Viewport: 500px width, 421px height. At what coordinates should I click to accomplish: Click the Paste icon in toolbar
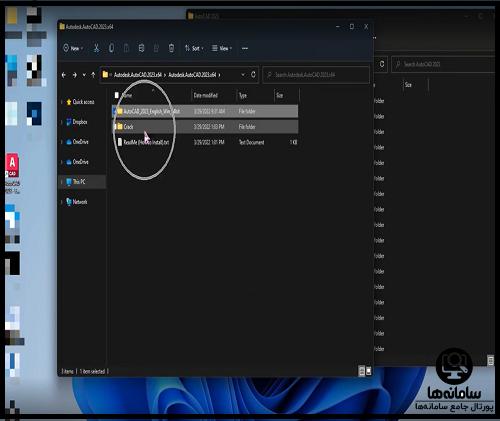[x=126, y=48]
